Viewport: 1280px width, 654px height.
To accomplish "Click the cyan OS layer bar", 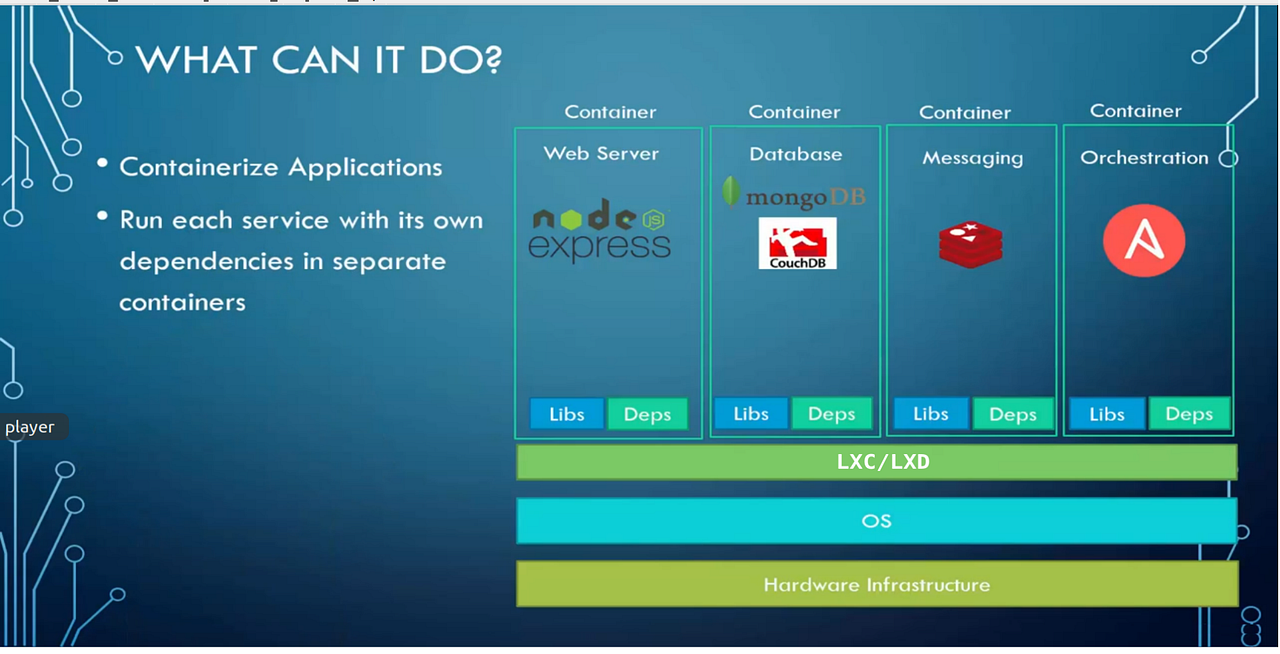I will pyautogui.click(x=876, y=521).
